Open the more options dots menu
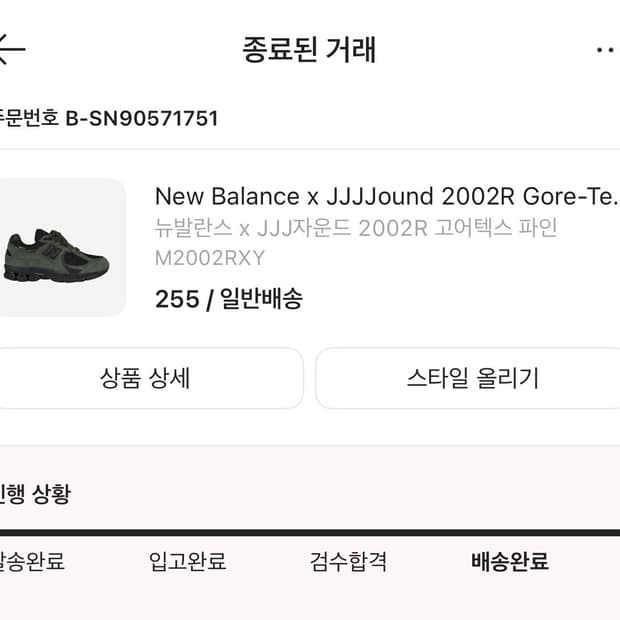Image resolution: width=620 pixels, height=620 pixels. (x=606, y=49)
